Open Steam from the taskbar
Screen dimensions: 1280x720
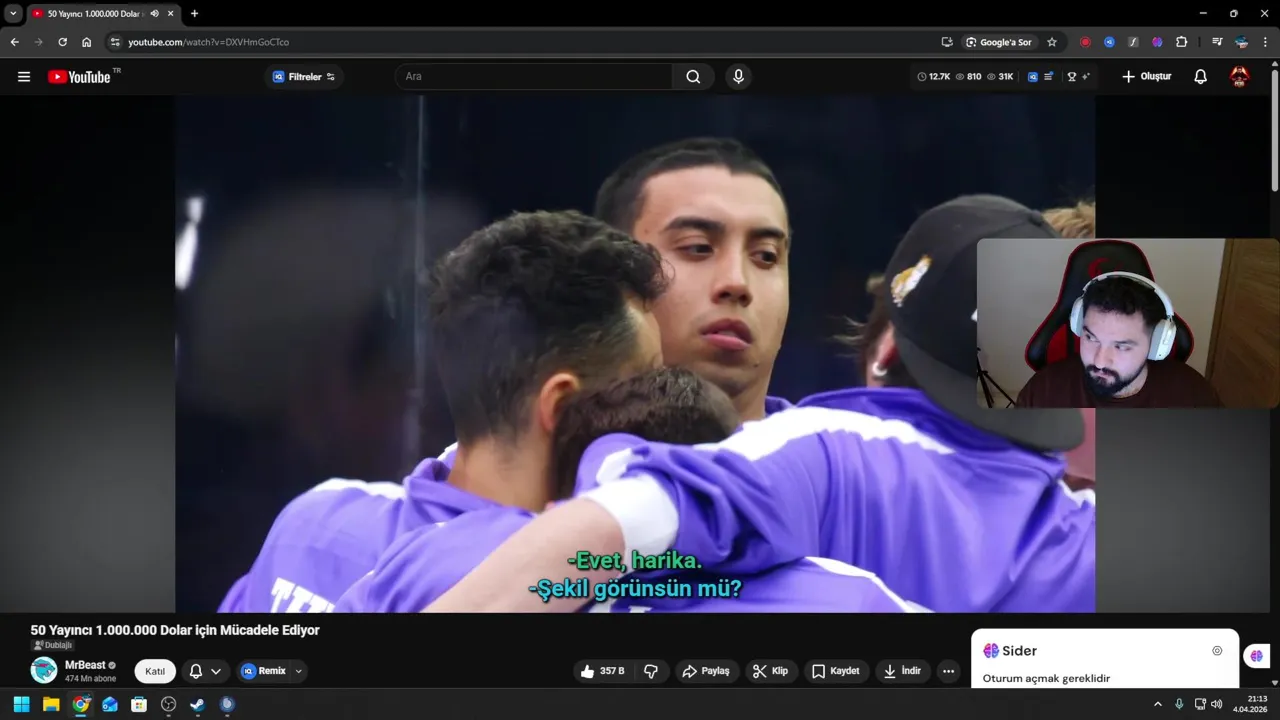pyautogui.click(x=198, y=704)
